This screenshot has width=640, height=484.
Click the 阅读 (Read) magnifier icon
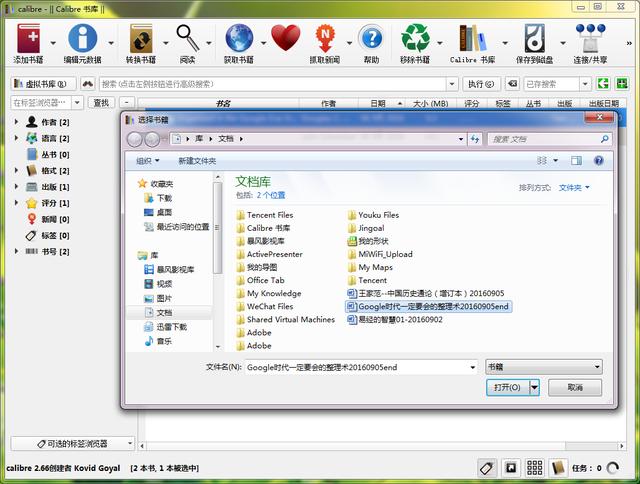coord(188,38)
